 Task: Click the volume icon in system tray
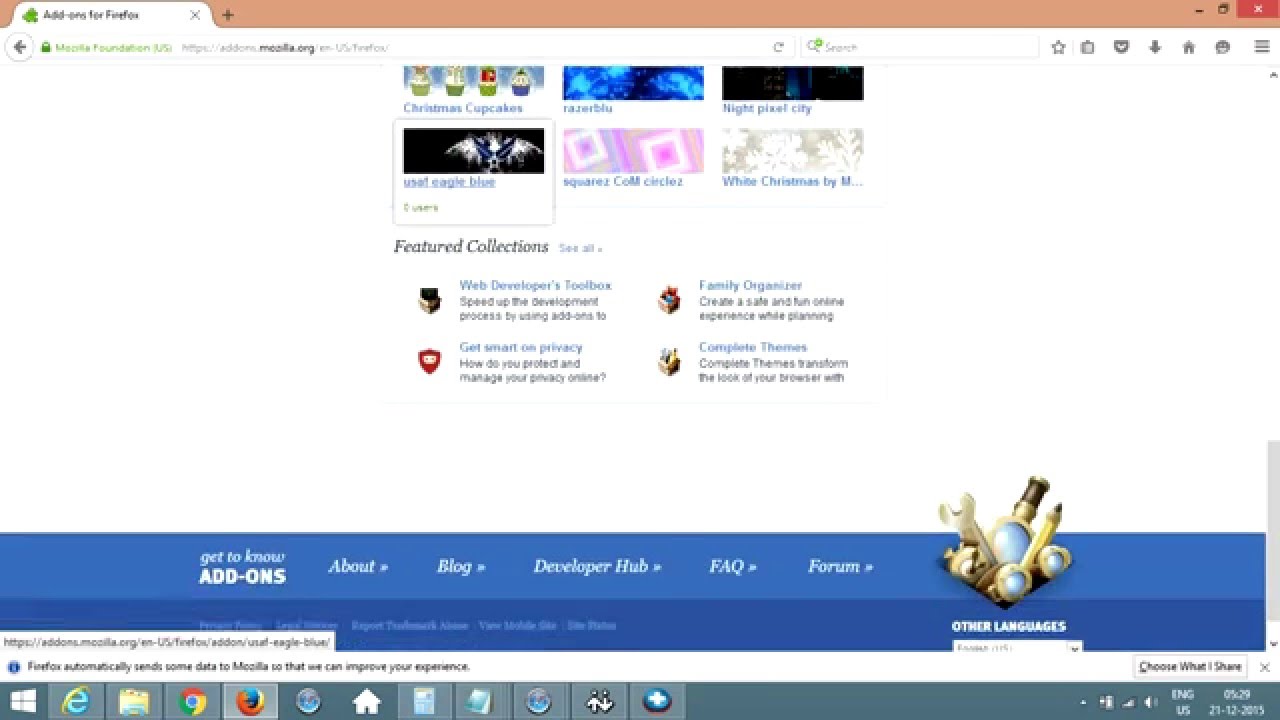tap(1150, 702)
